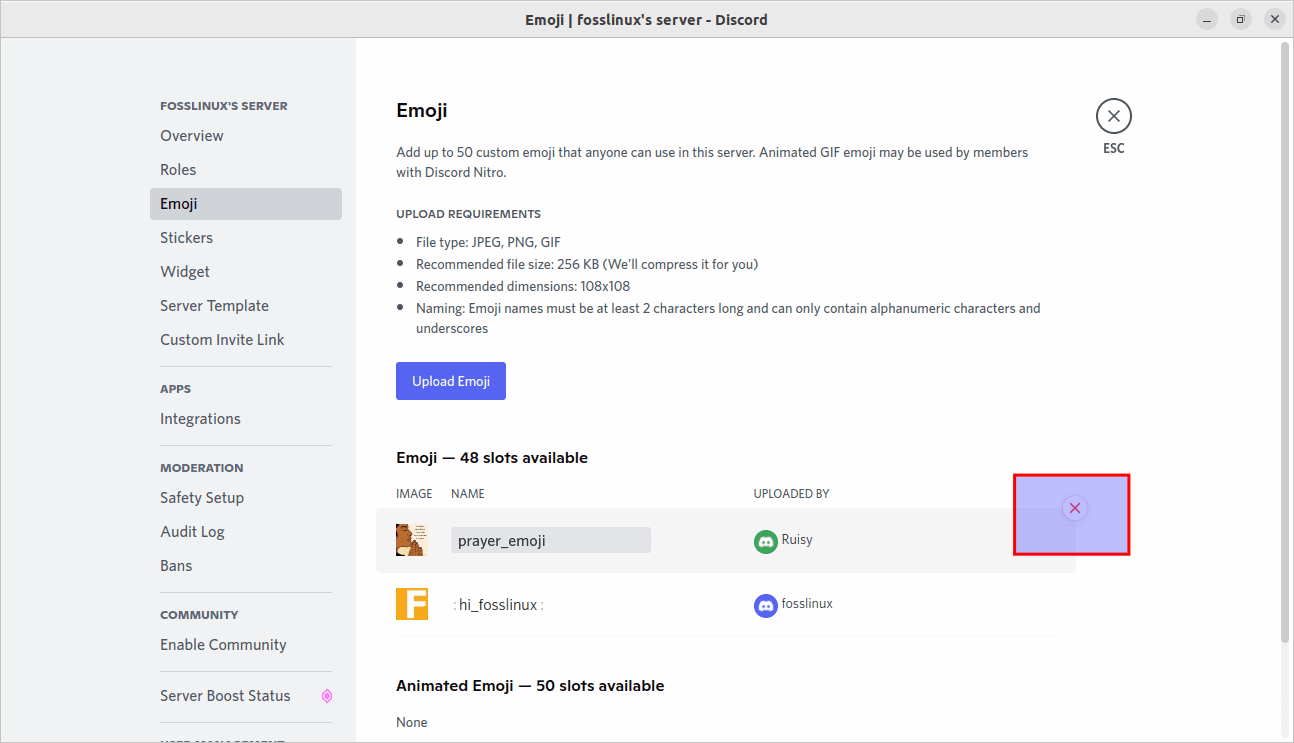Open Server Boost Status page

(x=246, y=696)
